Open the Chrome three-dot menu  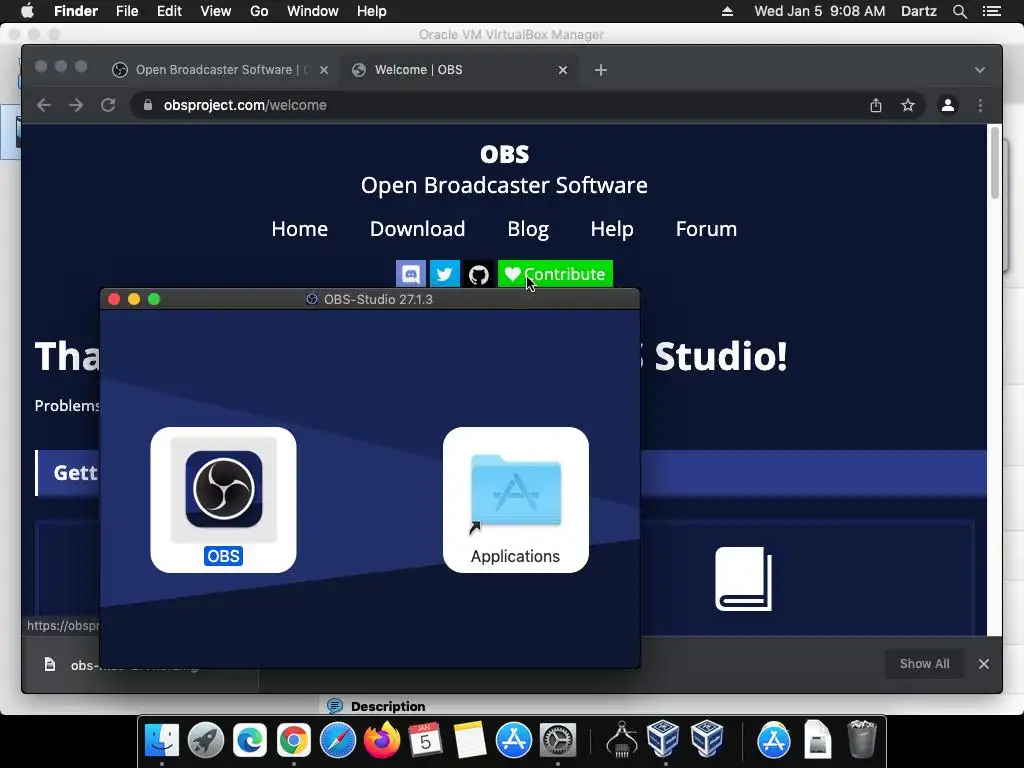(x=980, y=105)
